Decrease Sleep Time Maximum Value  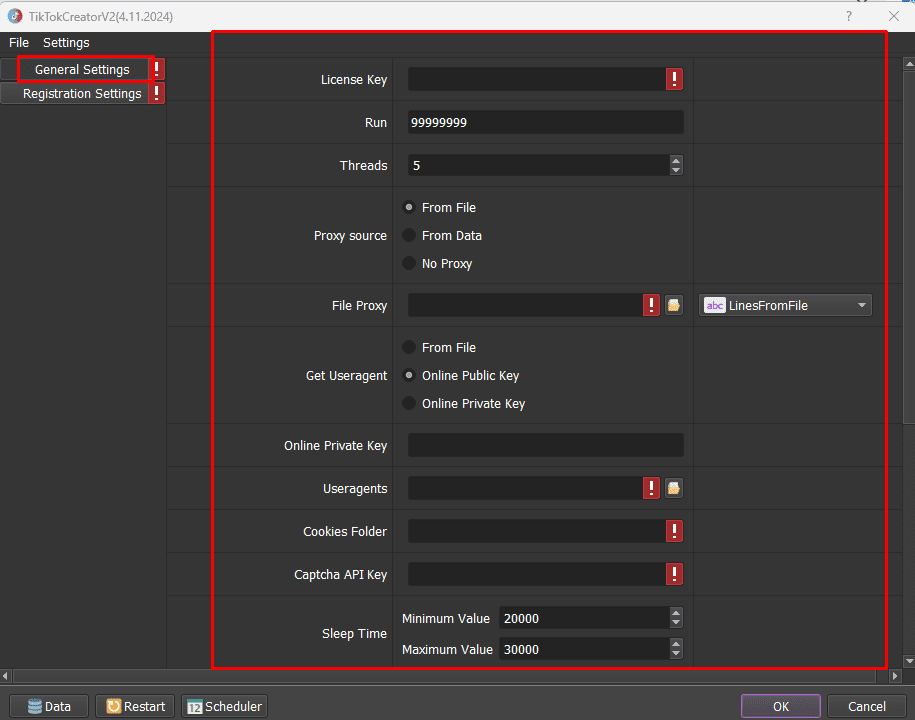pos(676,653)
